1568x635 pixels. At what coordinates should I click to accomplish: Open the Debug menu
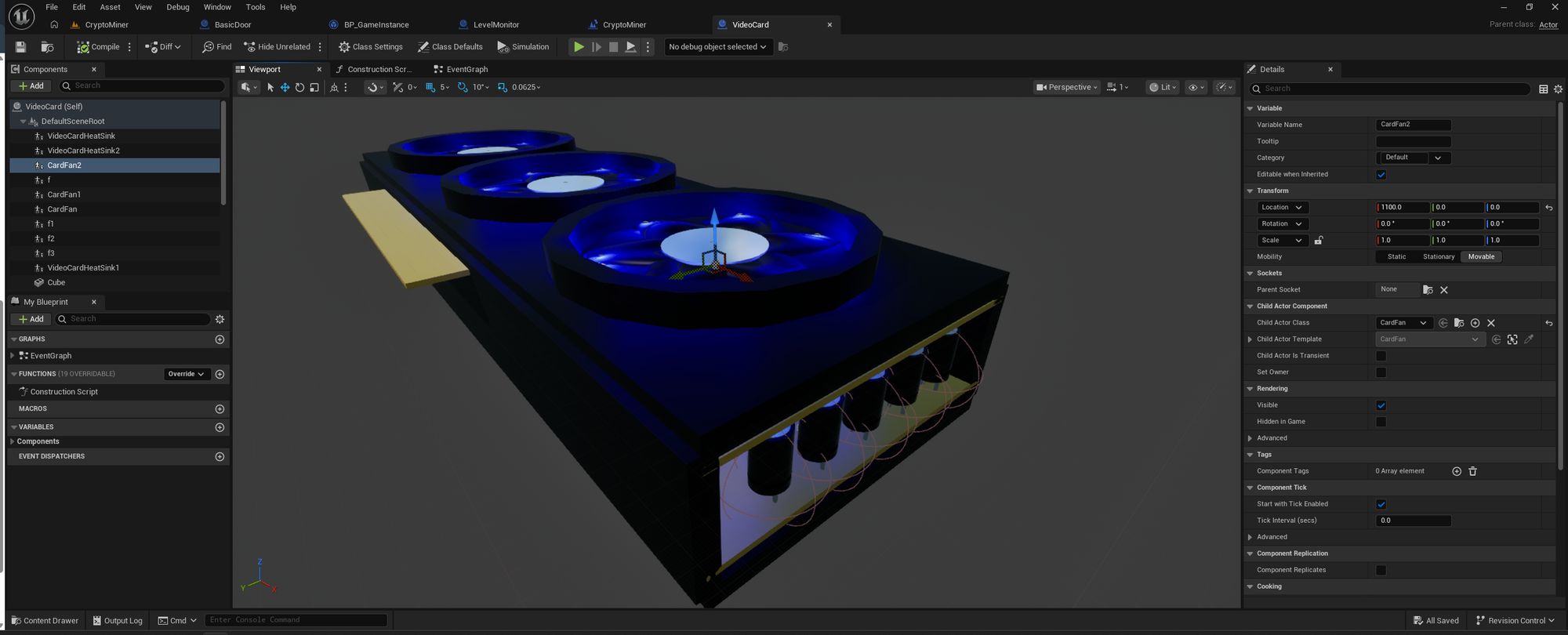click(x=178, y=7)
